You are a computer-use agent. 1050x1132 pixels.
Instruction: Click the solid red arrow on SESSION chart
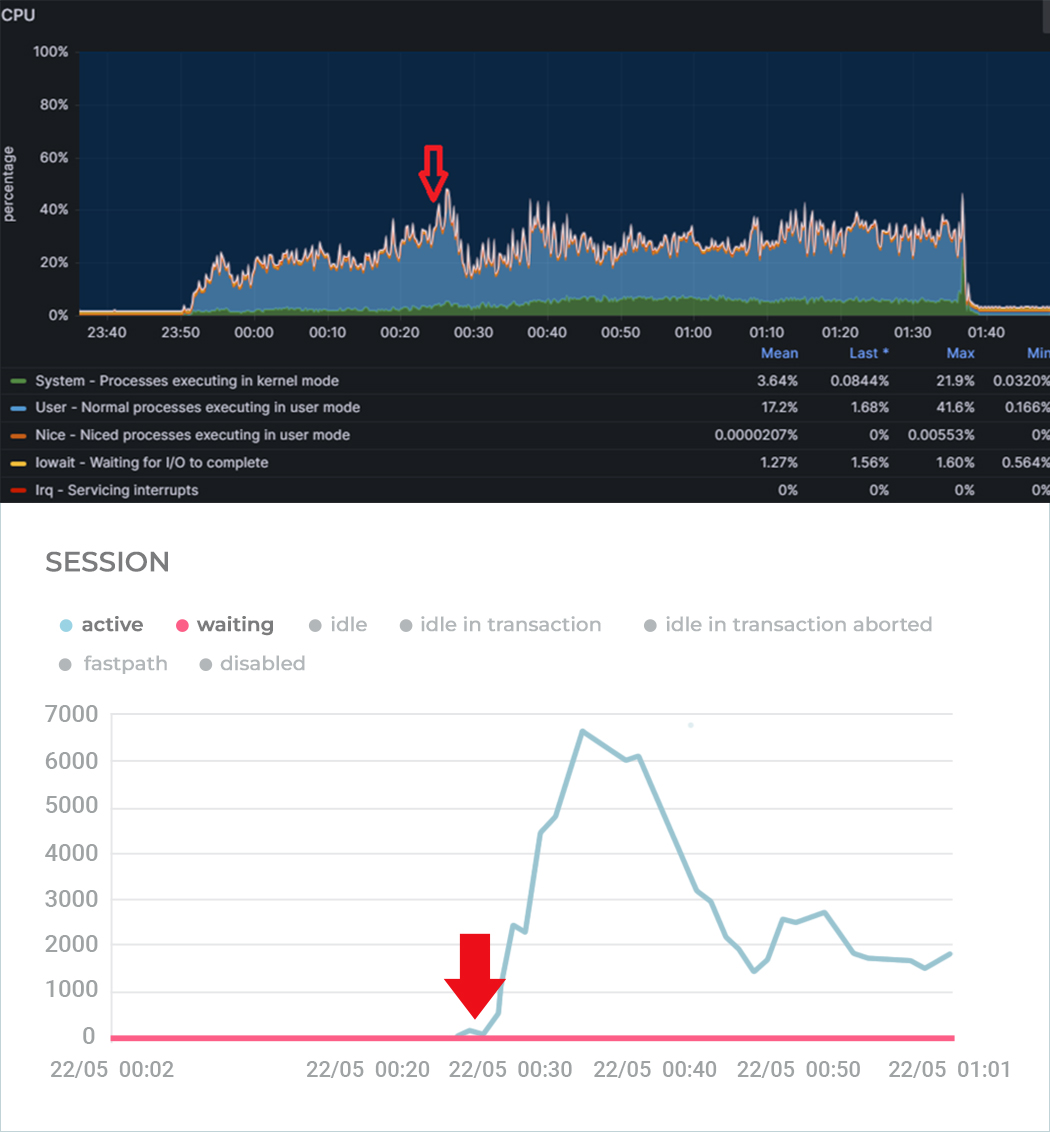475,975
